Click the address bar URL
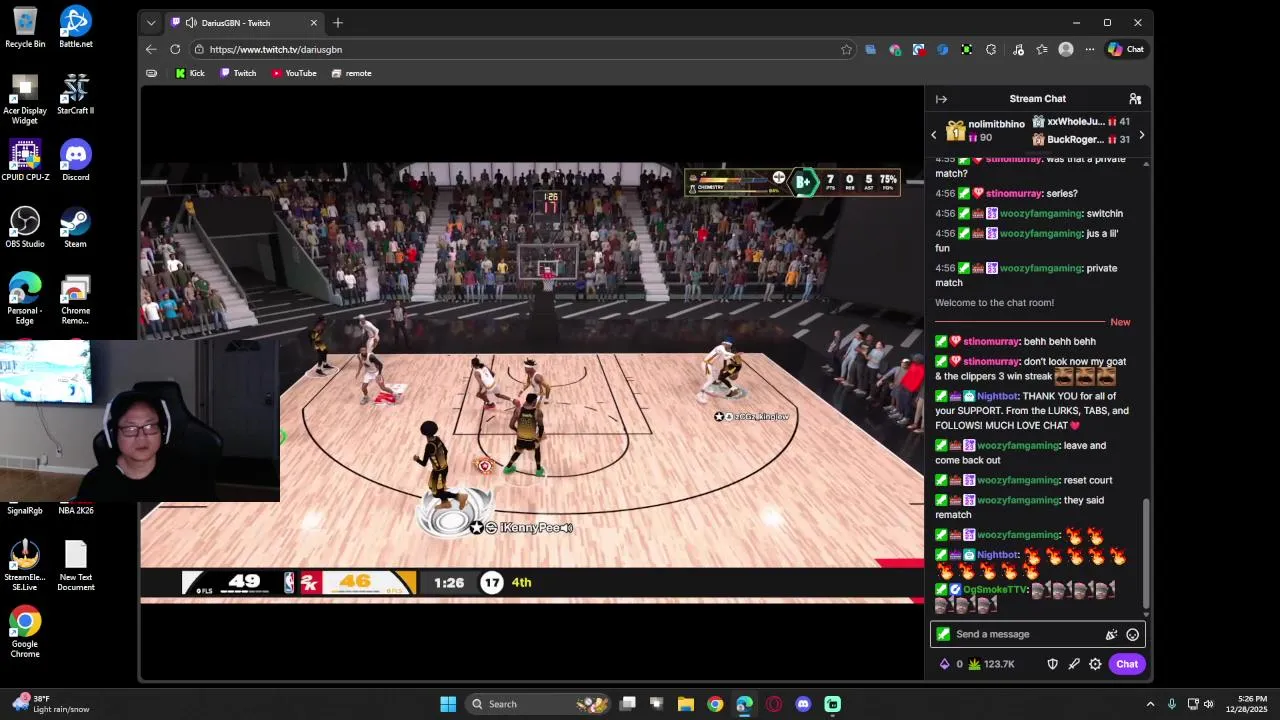The image size is (1280, 720). tap(276, 49)
